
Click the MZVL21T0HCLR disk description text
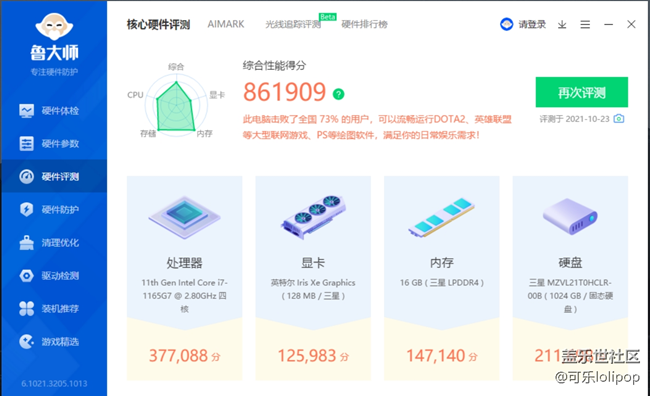click(570, 296)
